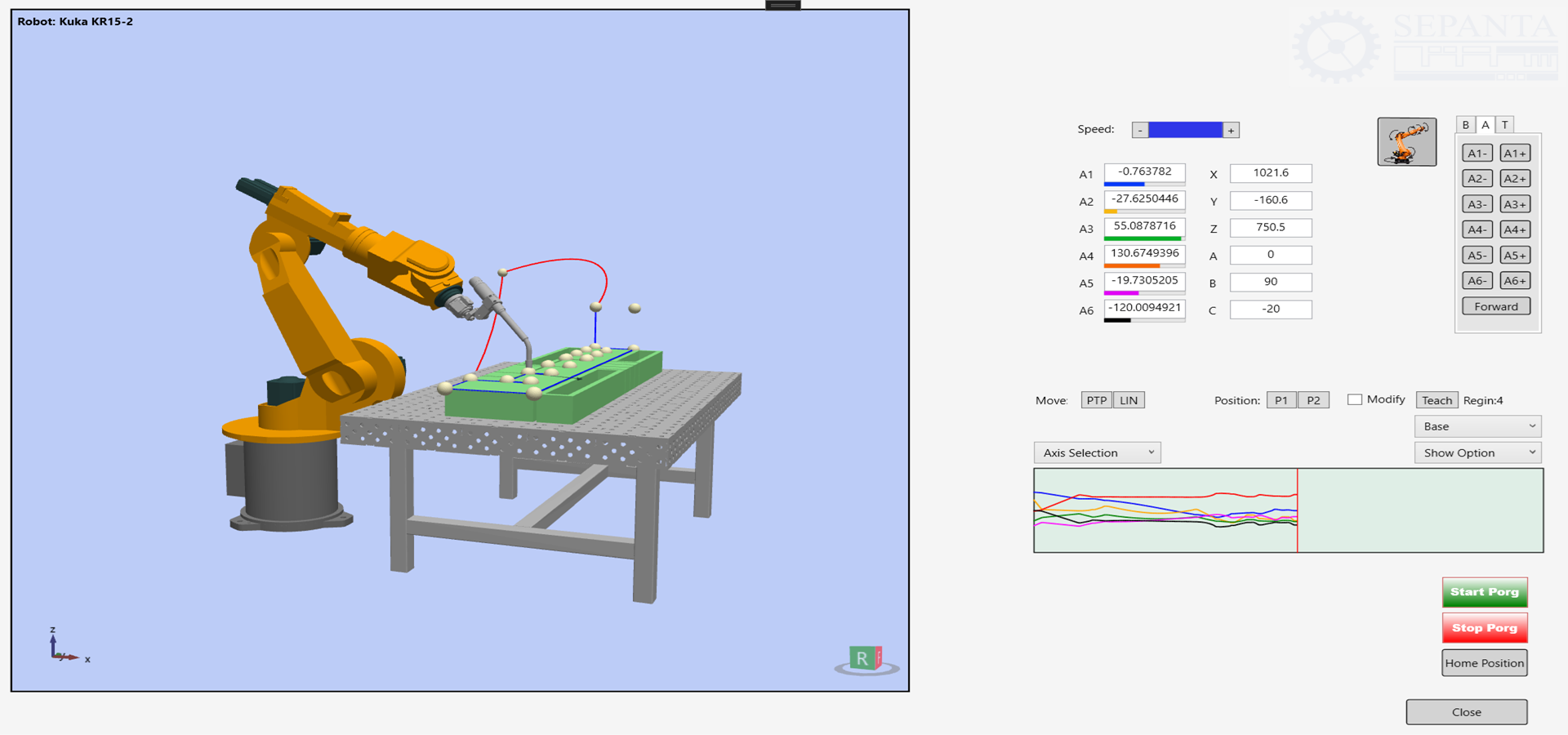Select LIN move mode

click(x=1129, y=400)
